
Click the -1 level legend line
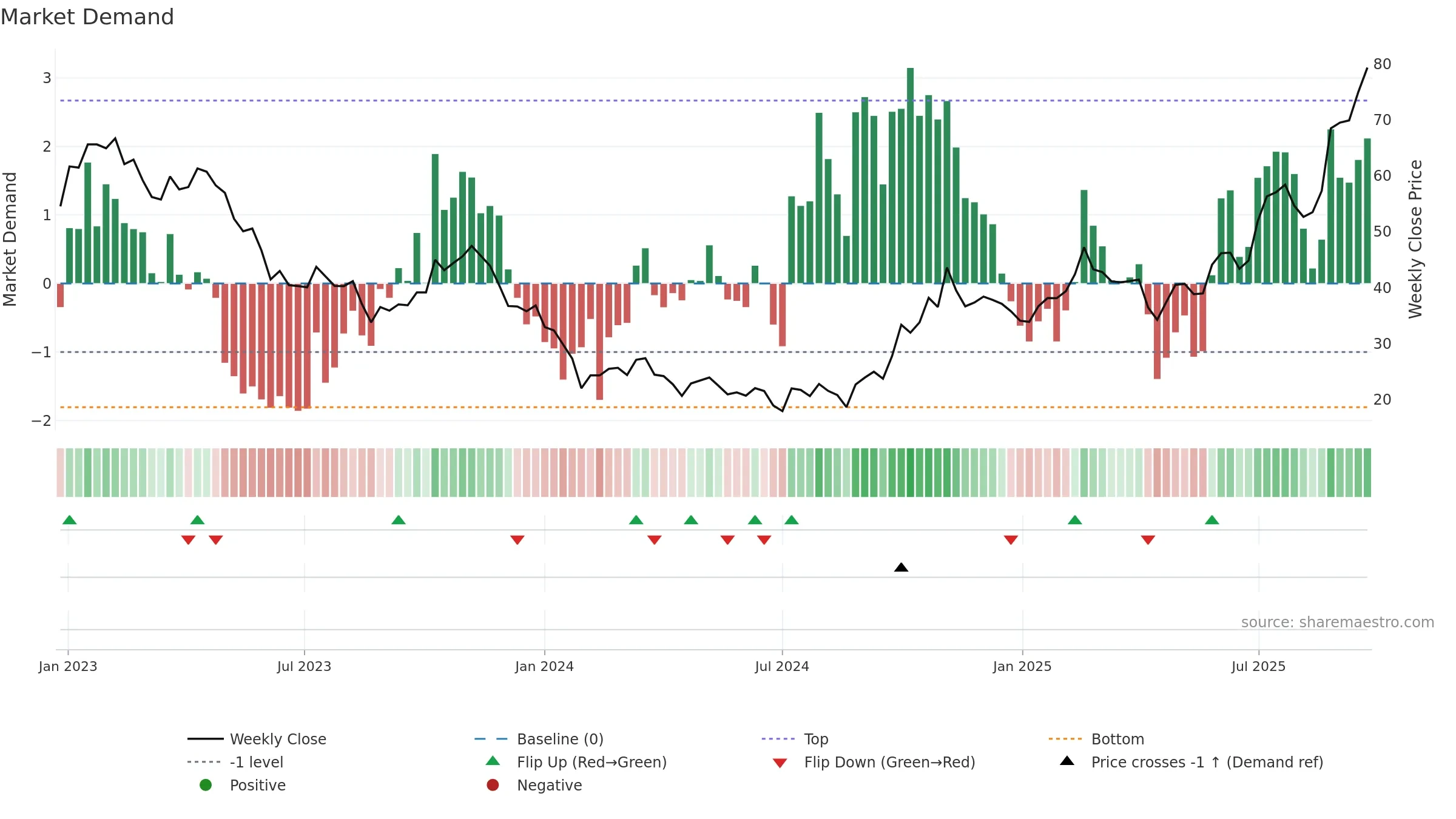[204, 762]
